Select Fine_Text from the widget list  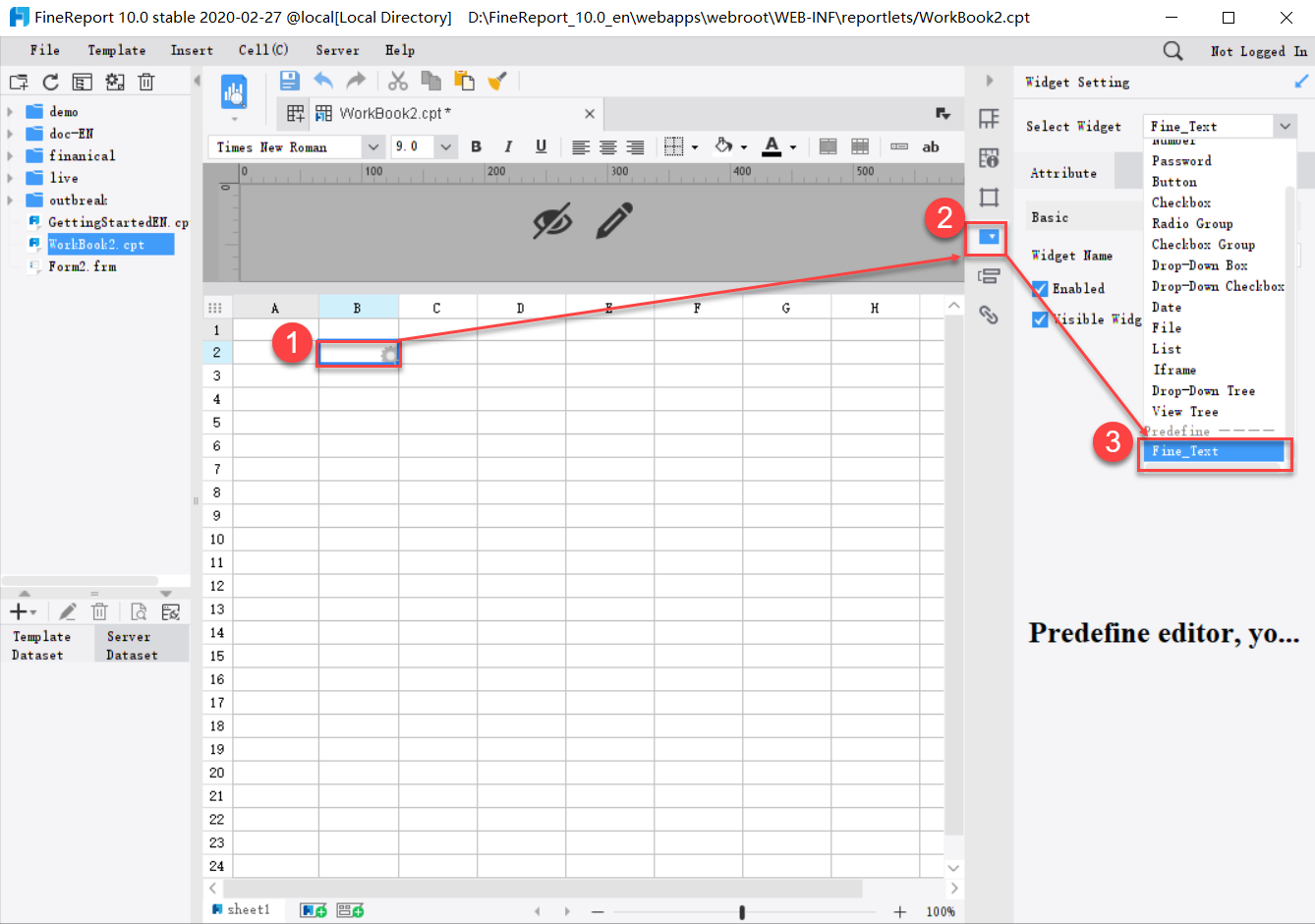click(1215, 450)
